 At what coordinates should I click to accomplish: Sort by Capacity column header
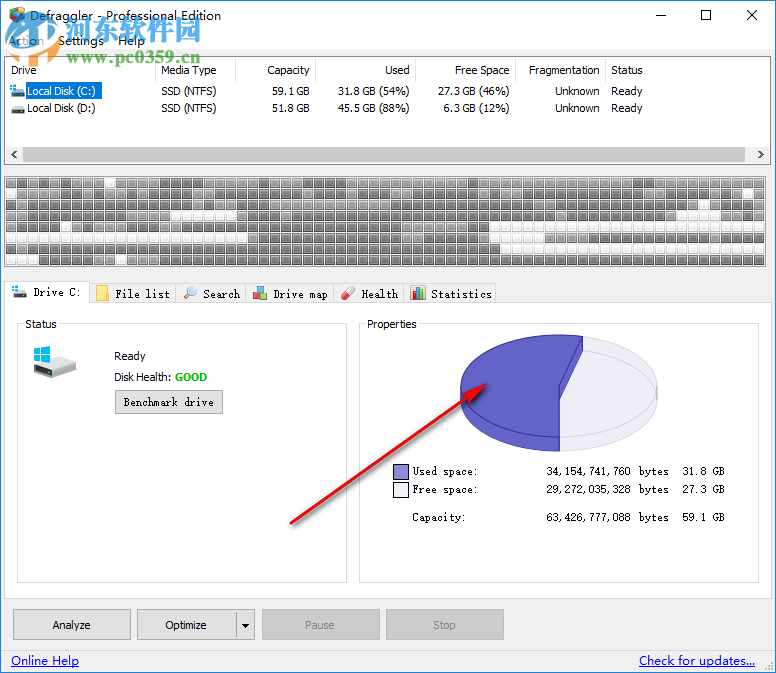pyautogui.click(x=275, y=70)
